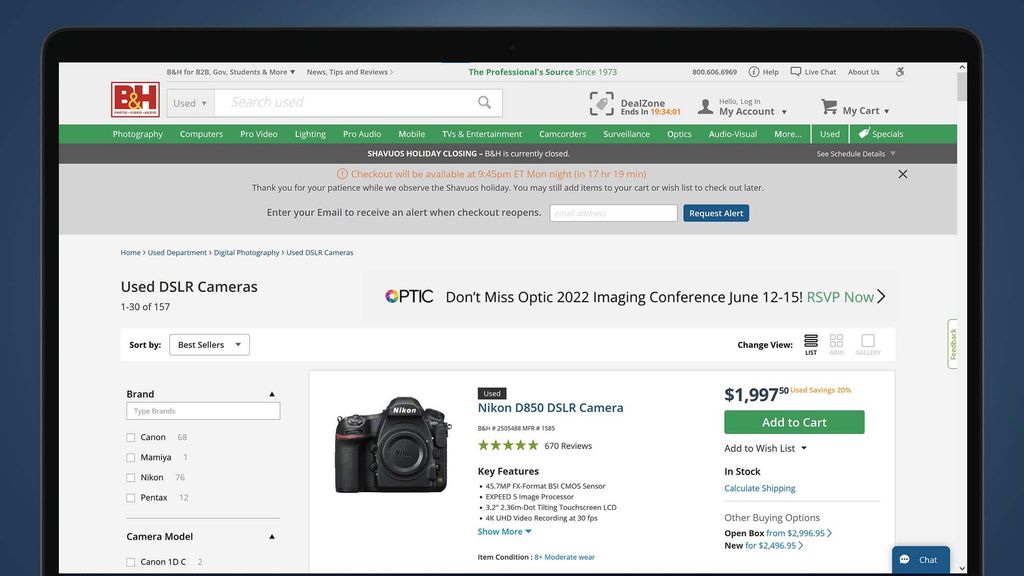Check the Canon brand filter
This screenshot has width=1024, height=576.
click(x=130, y=437)
